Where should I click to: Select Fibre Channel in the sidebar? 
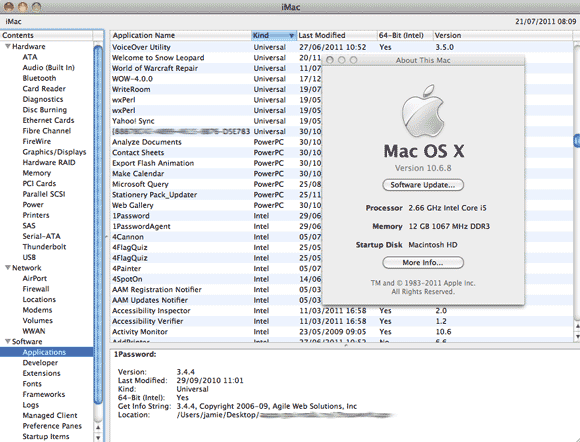point(47,131)
